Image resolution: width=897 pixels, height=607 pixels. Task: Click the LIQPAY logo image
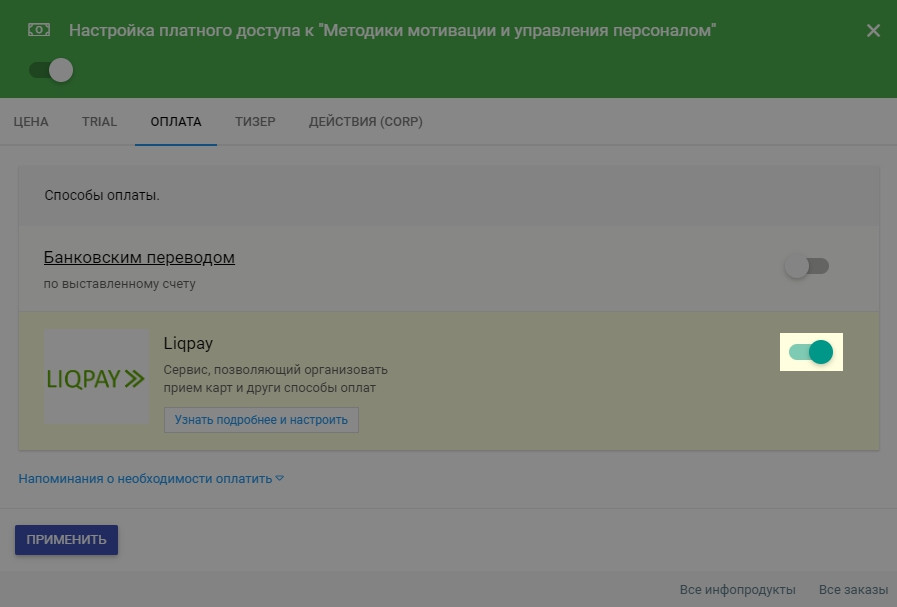tap(96, 378)
